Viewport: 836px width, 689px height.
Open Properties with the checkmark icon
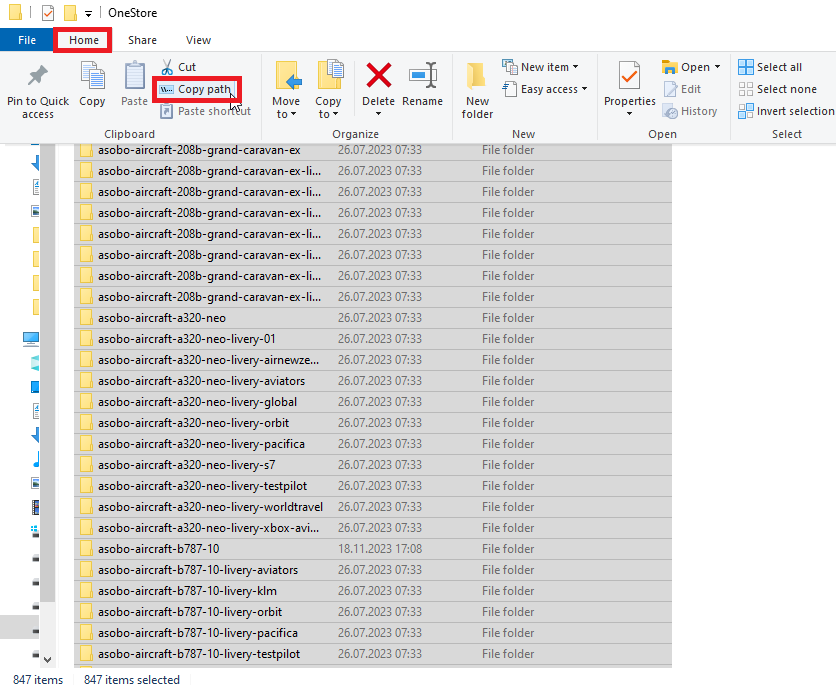(x=629, y=76)
